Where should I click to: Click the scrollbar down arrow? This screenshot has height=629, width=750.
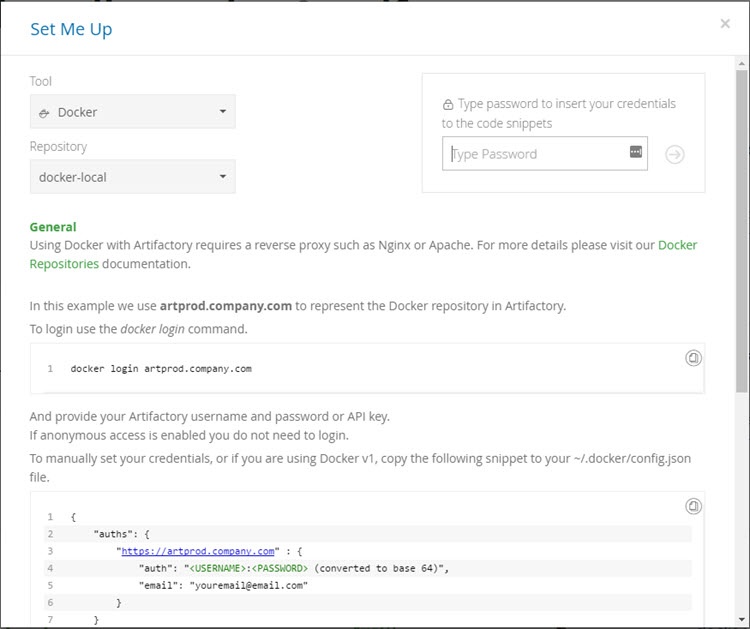pos(741,621)
